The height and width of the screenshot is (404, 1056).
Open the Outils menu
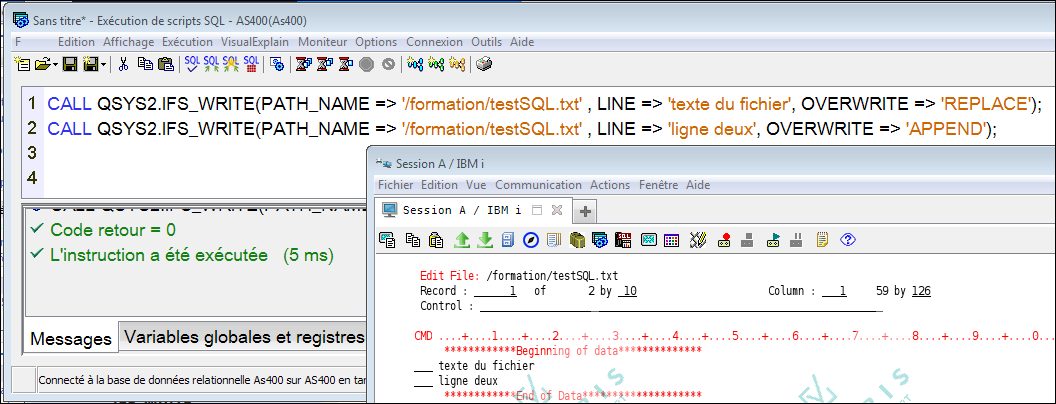click(486, 42)
